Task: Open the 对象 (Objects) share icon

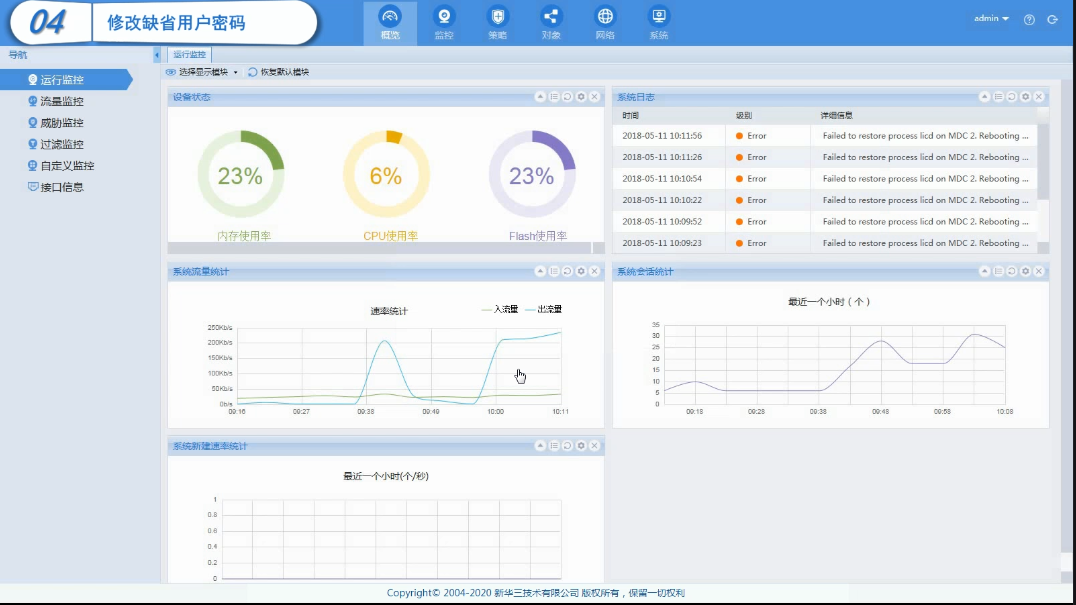Action: click(551, 23)
